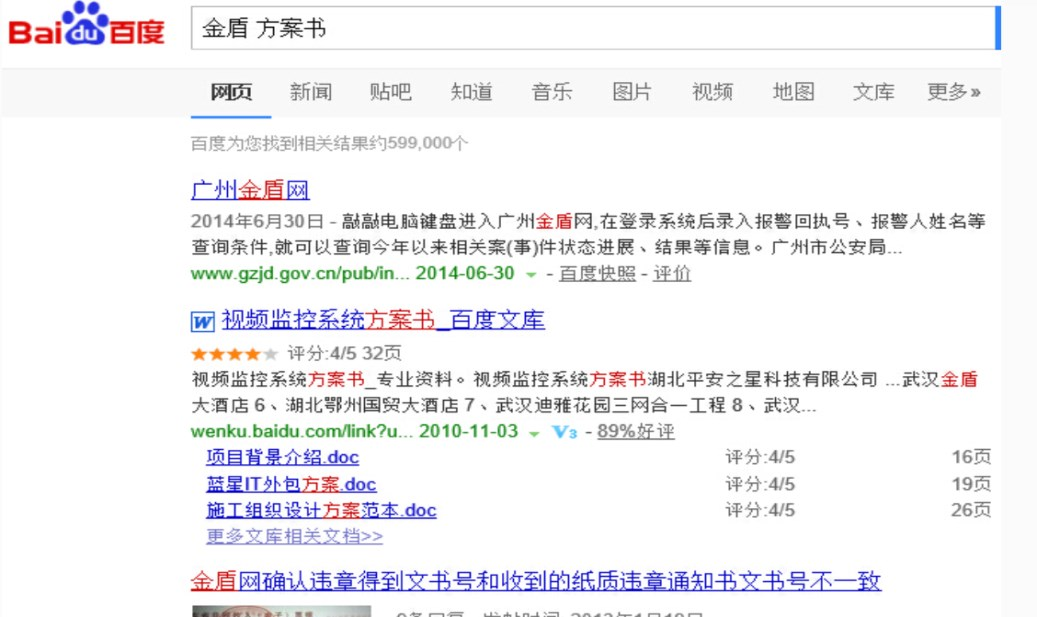Viewport: 1037px width, 617px height.
Task: Click the Word document icon beside 视频监控系统方案书
Action: point(202,321)
